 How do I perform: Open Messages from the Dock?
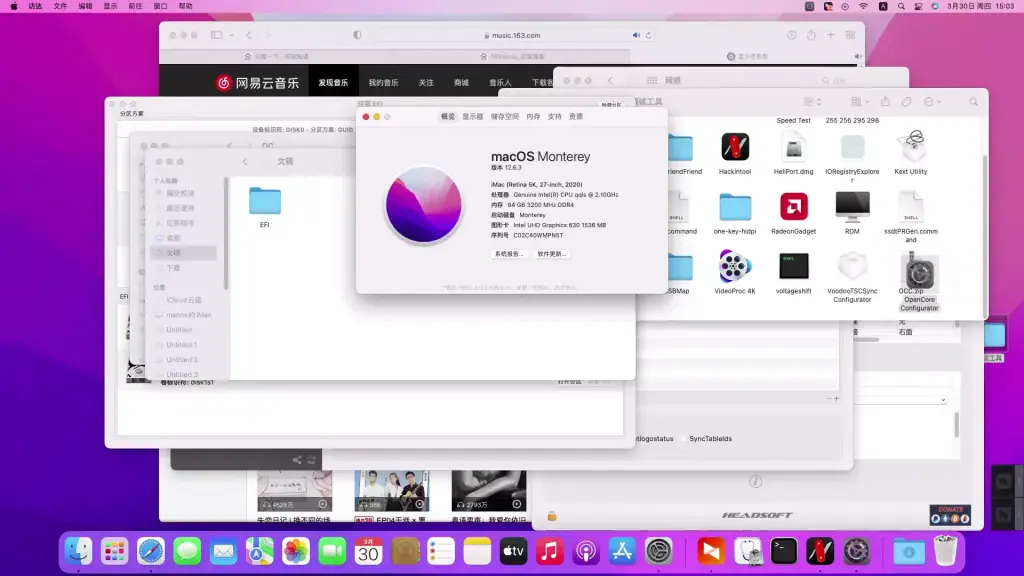pyautogui.click(x=187, y=551)
